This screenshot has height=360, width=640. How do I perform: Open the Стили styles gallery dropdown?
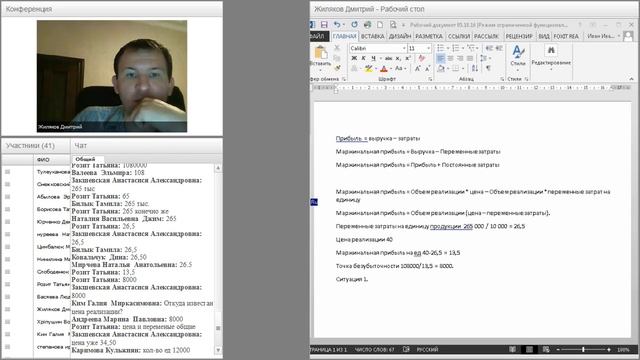[x=518, y=57]
